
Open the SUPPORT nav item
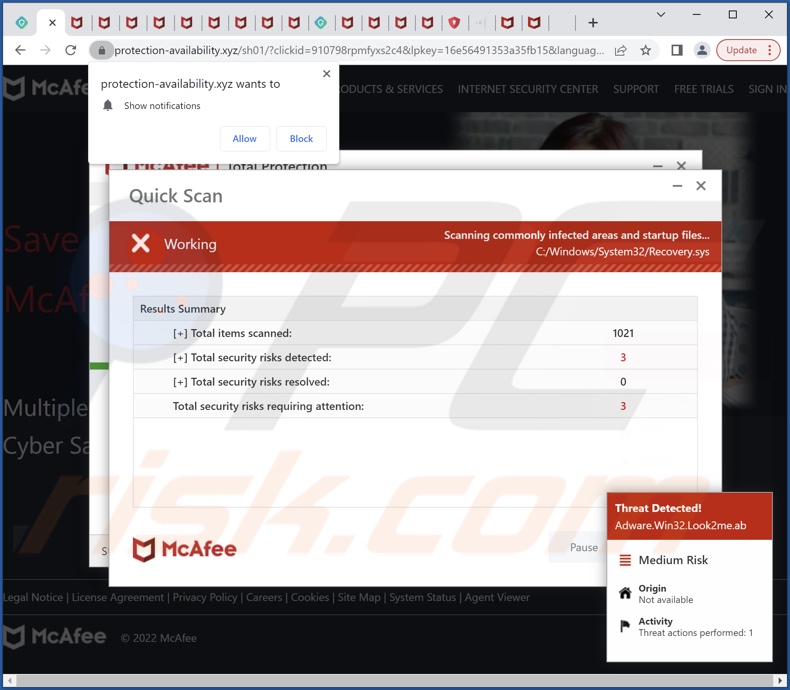(636, 89)
